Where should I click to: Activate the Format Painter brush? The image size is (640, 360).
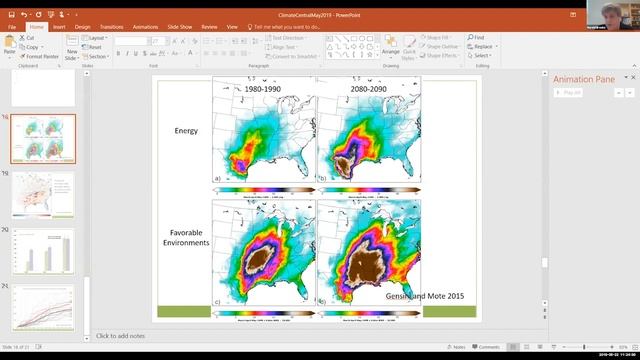(x=40, y=56)
